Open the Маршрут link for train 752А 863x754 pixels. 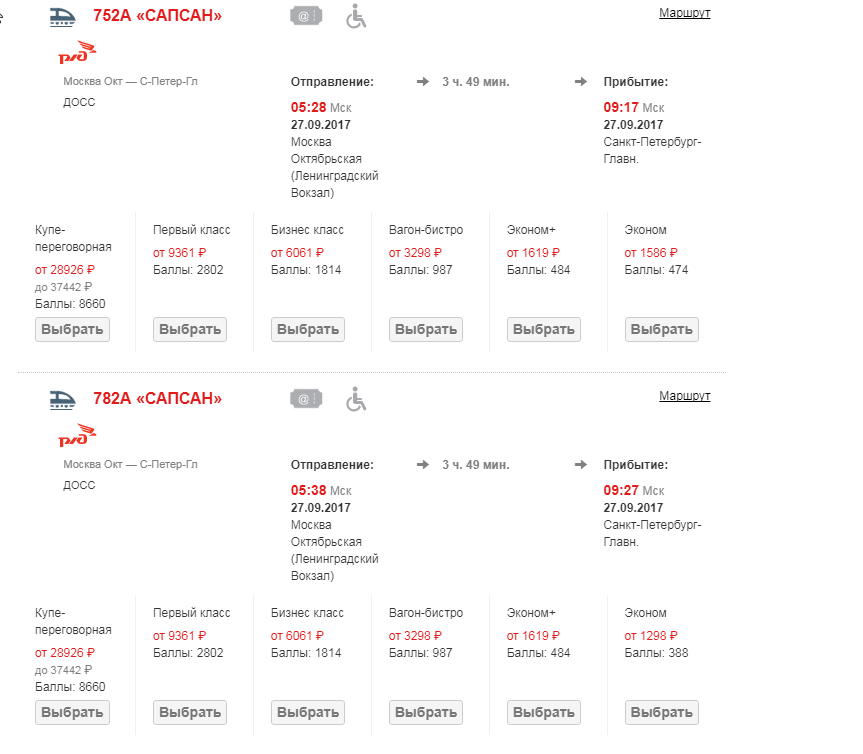click(x=684, y=13)
